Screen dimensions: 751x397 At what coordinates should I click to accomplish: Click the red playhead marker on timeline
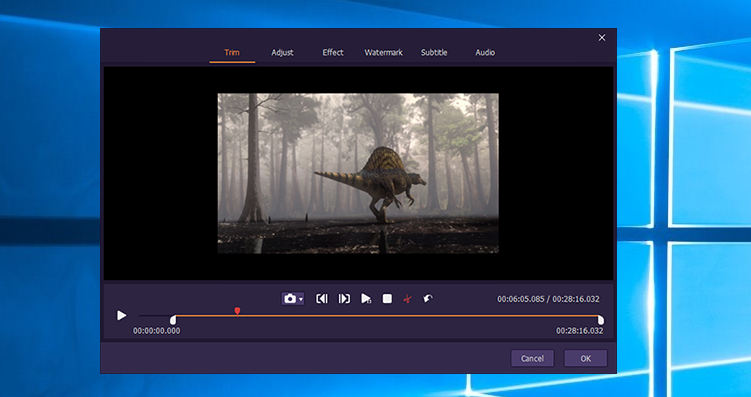click(237, 311)
